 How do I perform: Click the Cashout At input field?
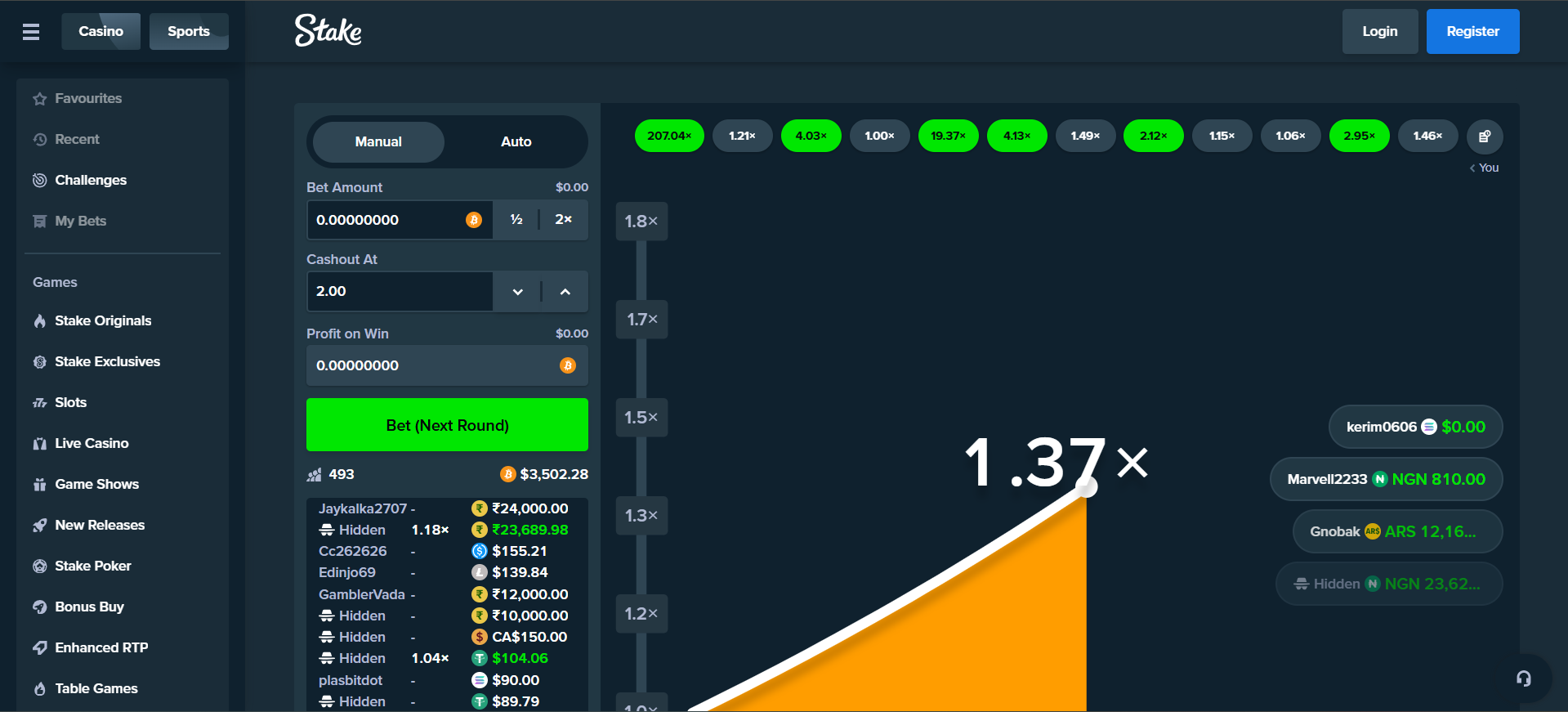coord(400,292)
